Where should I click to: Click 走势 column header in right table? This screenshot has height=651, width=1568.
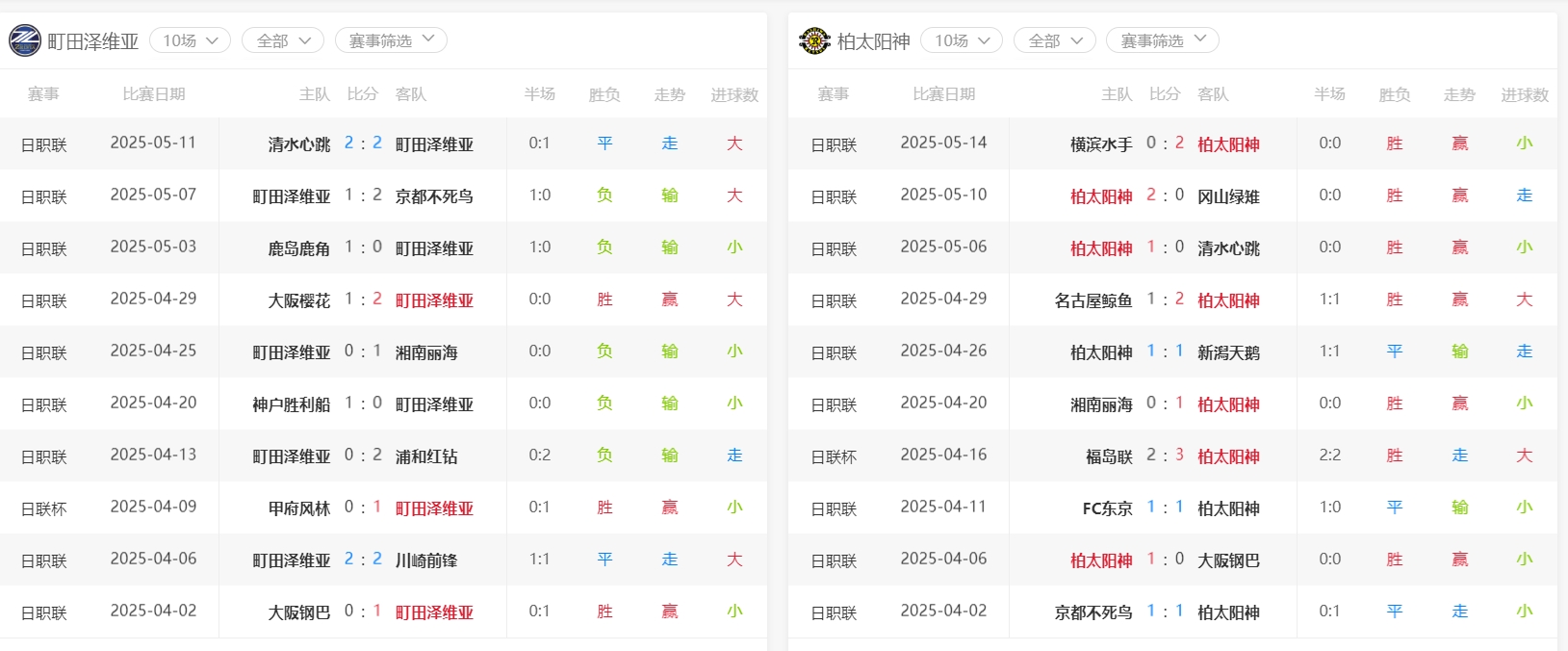point(1459,94)
